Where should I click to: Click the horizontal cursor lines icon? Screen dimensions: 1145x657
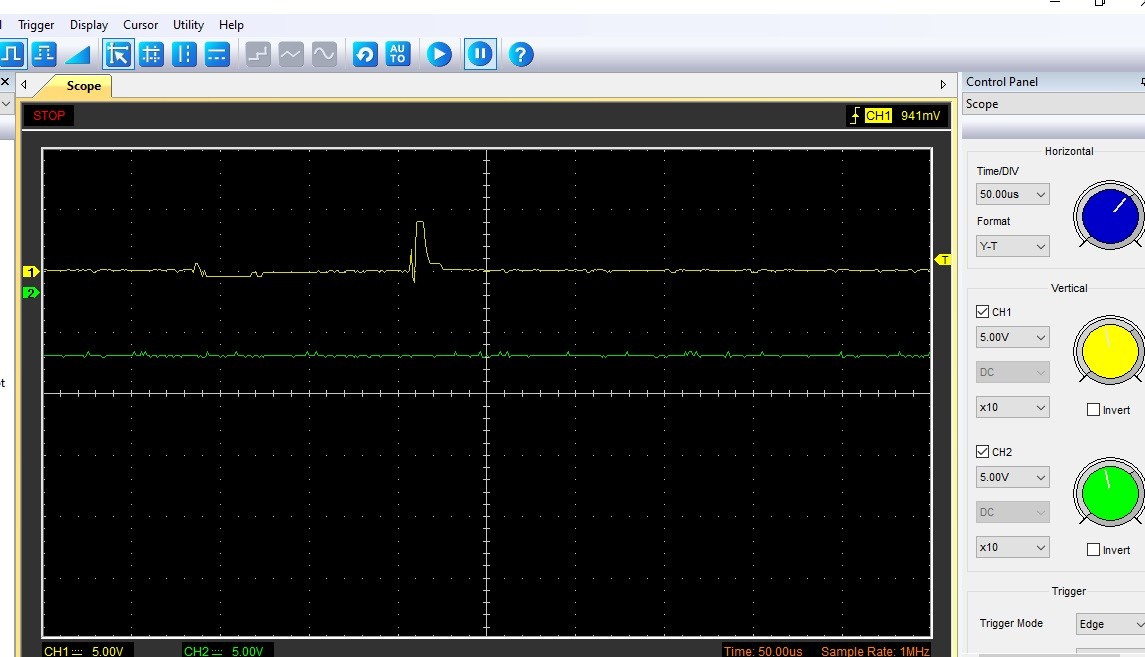pos(217,54)
